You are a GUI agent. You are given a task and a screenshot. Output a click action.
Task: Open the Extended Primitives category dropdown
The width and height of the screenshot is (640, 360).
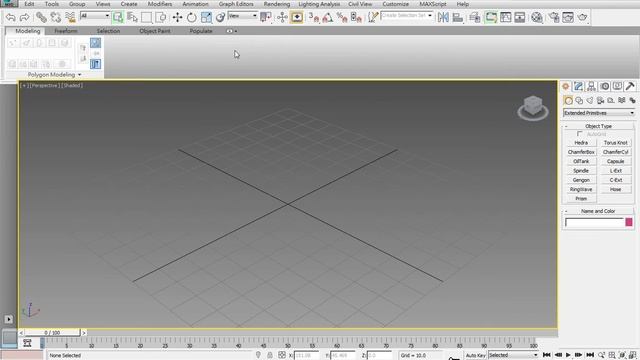point(599,113)
